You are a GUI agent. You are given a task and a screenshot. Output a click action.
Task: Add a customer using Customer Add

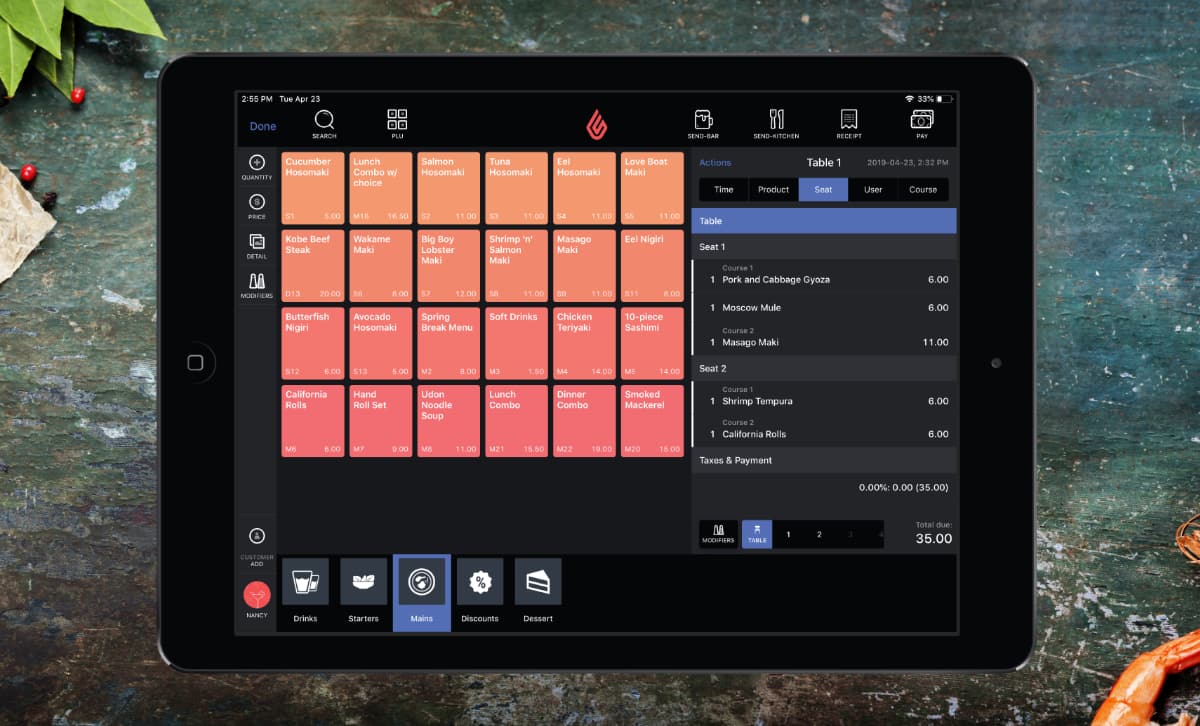pyautogui.click(x=257, y=546)
